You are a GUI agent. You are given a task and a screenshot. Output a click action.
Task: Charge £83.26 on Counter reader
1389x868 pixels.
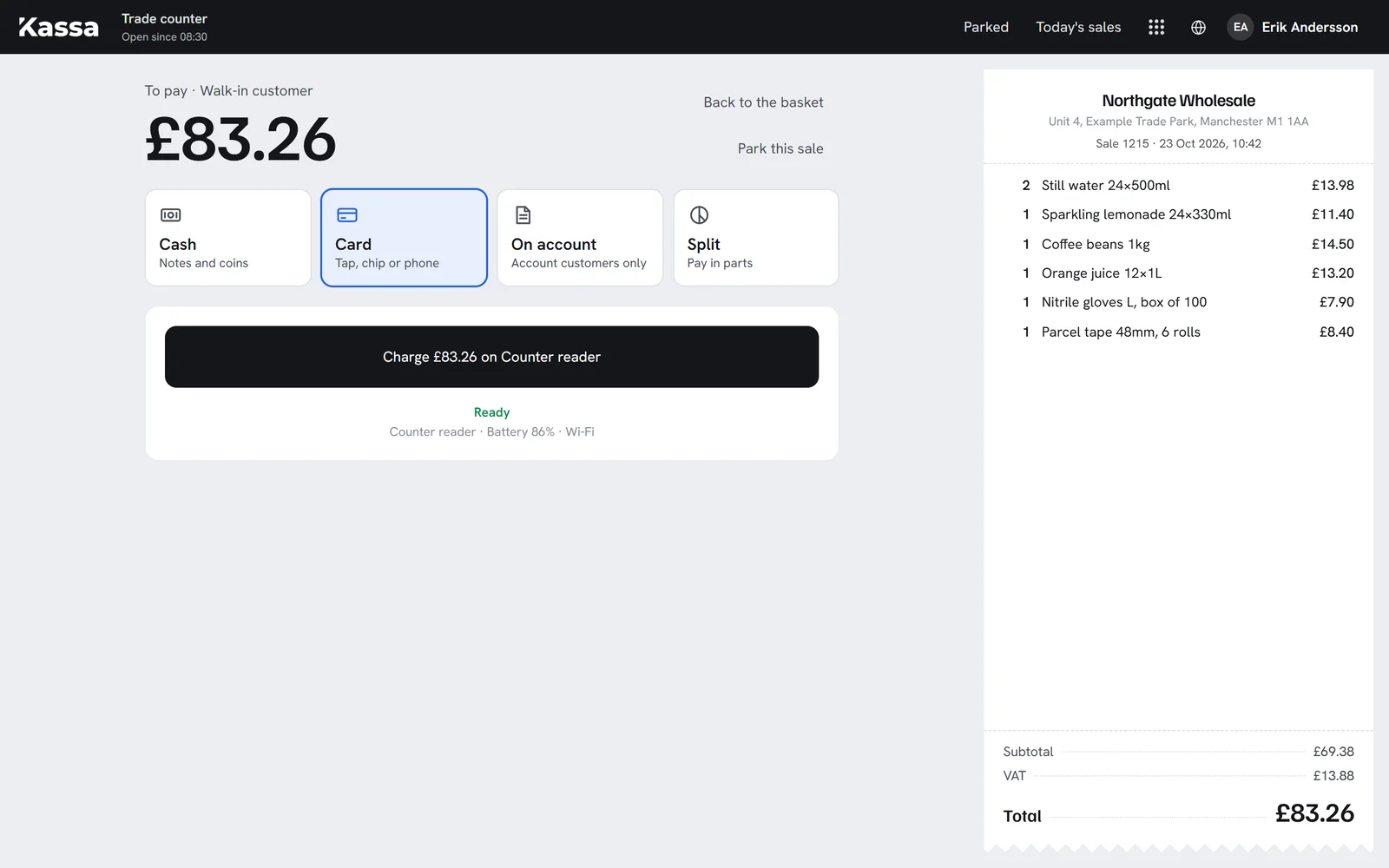point(491,357)
